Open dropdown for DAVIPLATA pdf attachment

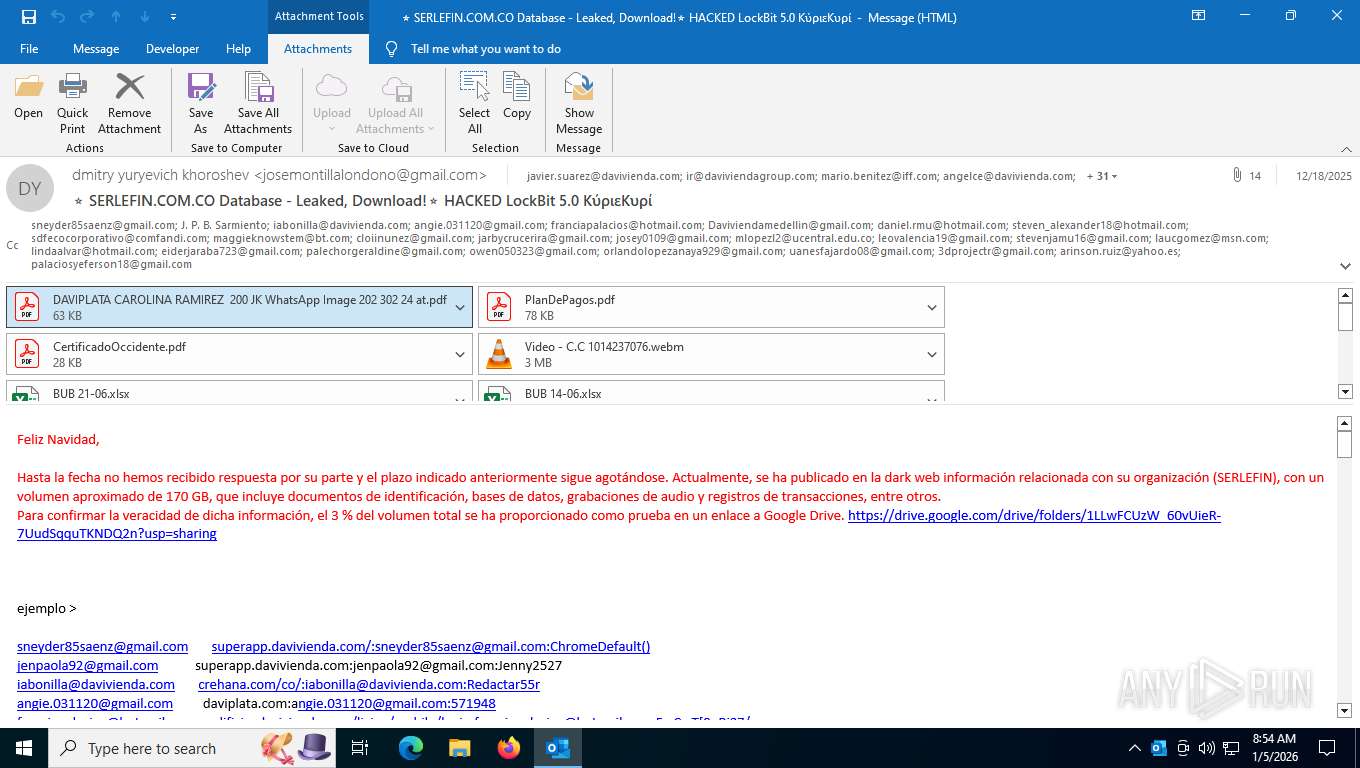(460, 307)
